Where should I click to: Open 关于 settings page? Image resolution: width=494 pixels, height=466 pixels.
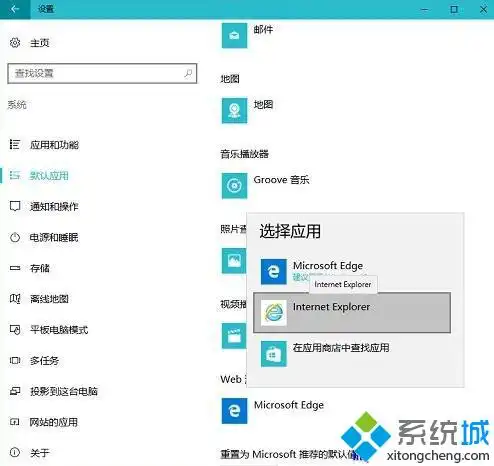[40, 453]
